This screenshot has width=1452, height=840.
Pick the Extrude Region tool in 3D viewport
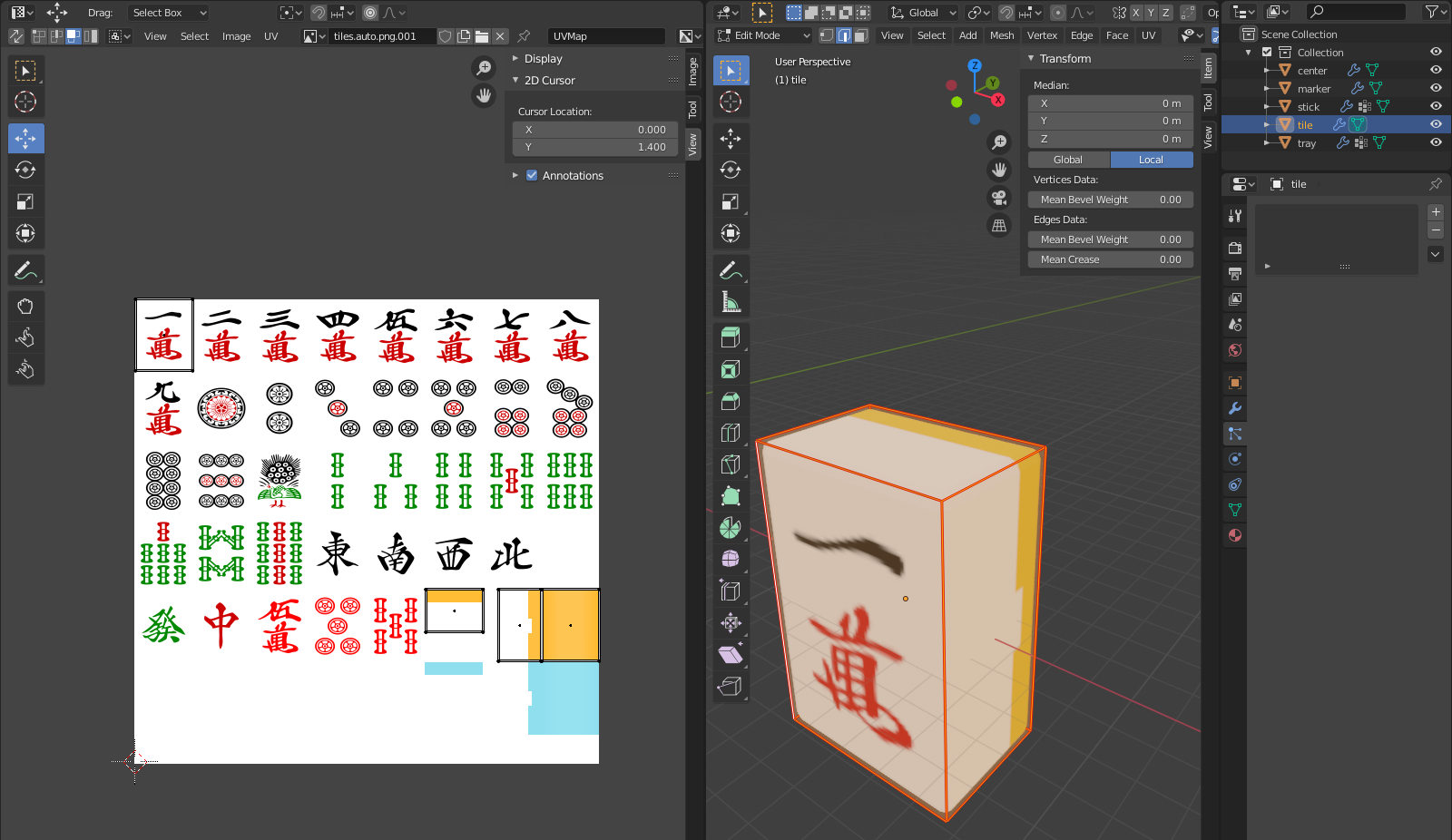[731, 337]
